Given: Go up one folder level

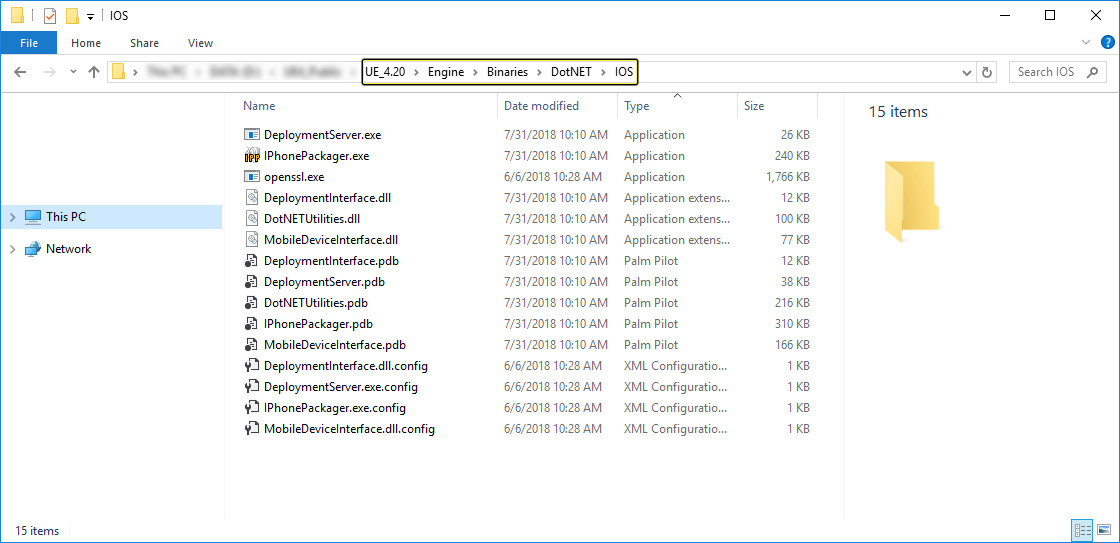Looking at the screenshot, I should [x=94, y=72].
